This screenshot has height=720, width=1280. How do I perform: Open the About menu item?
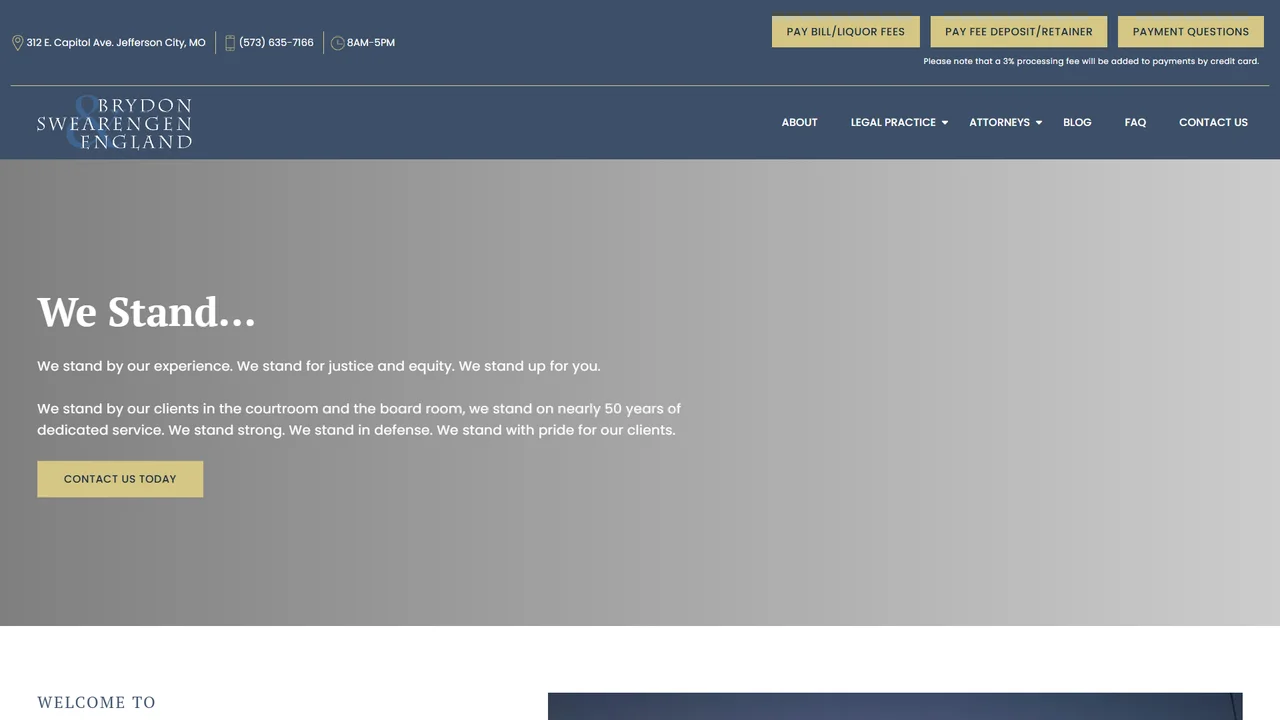coord(799,122)
